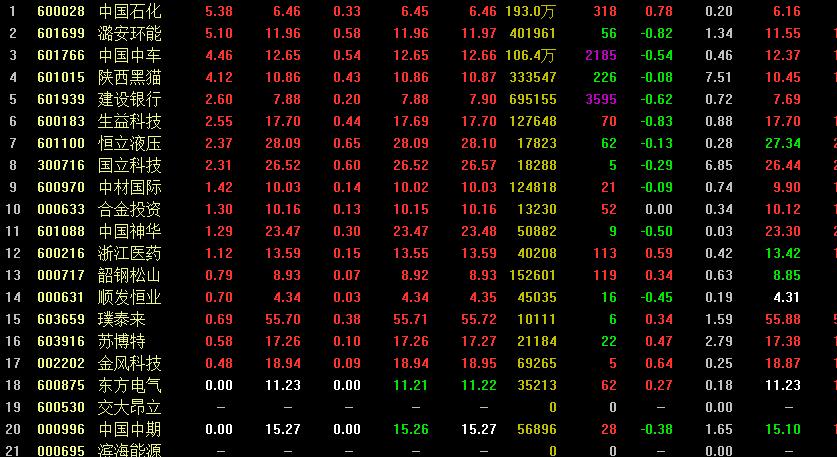The image size is (837, 457).
Task: Click volume value 152601
Action: 533,275
